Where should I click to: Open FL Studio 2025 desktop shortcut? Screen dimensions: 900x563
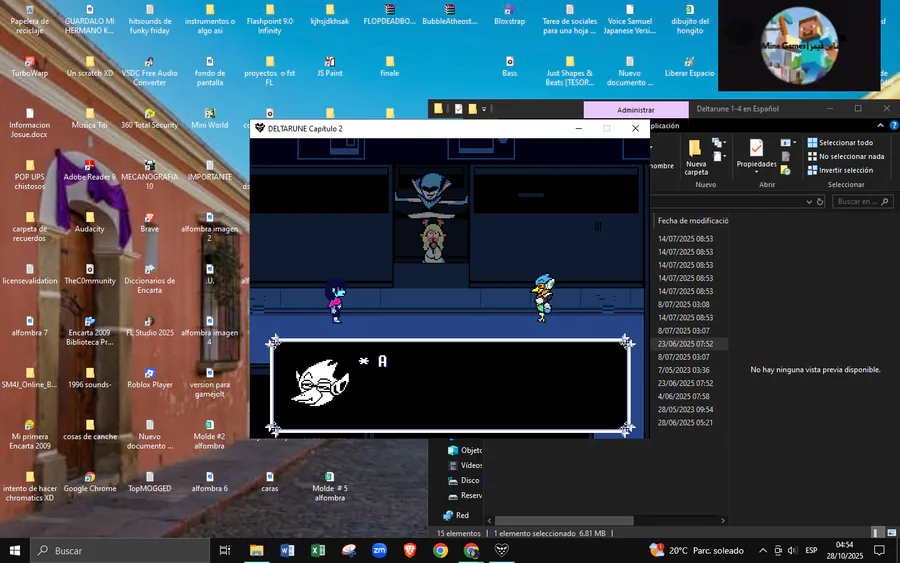click(149, 326)
